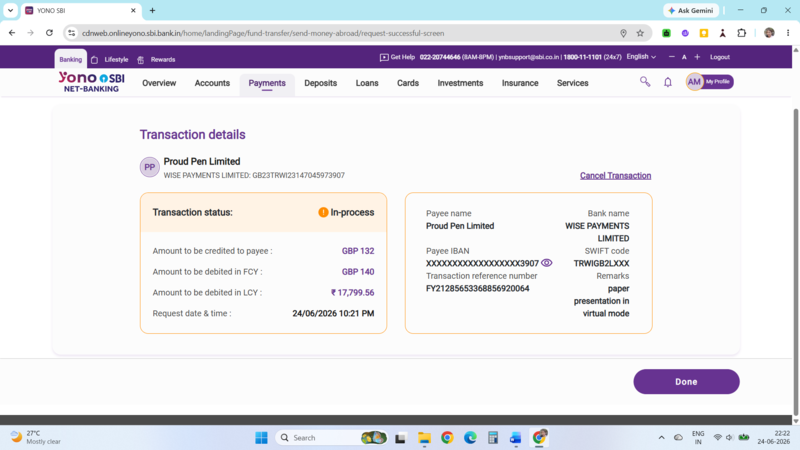Click the amount ₹ 17,799.56

(352, 293)
